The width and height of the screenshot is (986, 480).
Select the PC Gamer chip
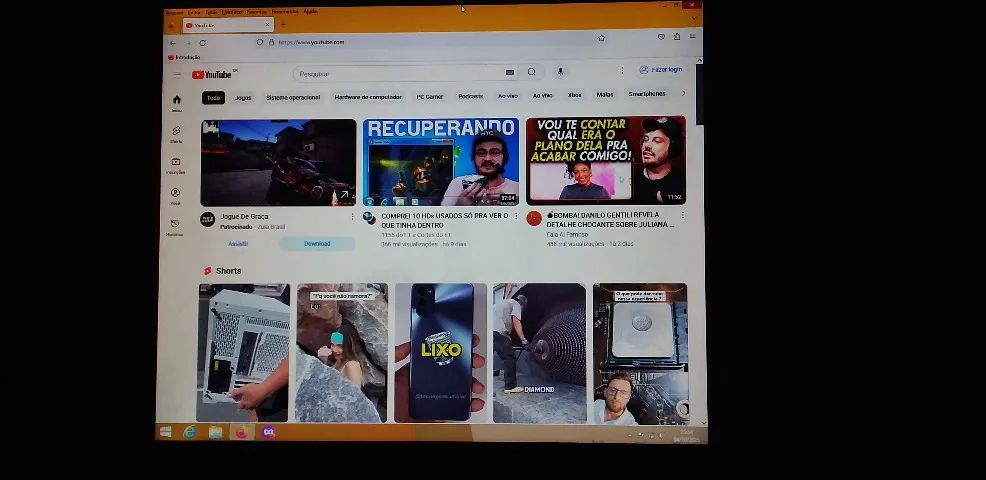click(x=429, y=97)
